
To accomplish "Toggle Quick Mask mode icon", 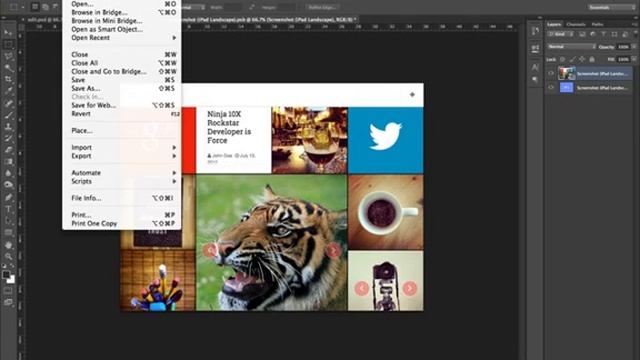I will coord(9,291).
